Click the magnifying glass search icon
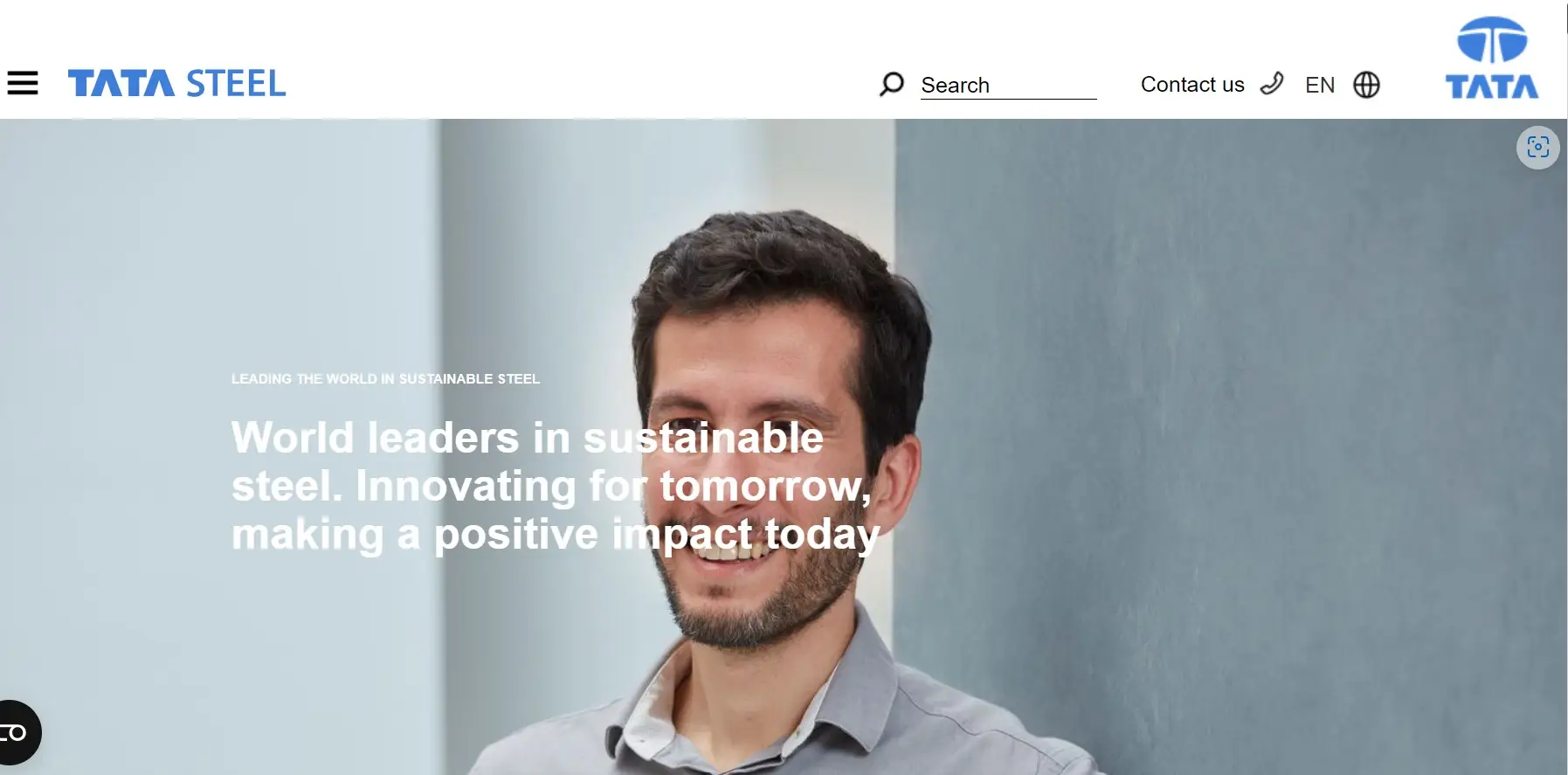 point(891,84)
